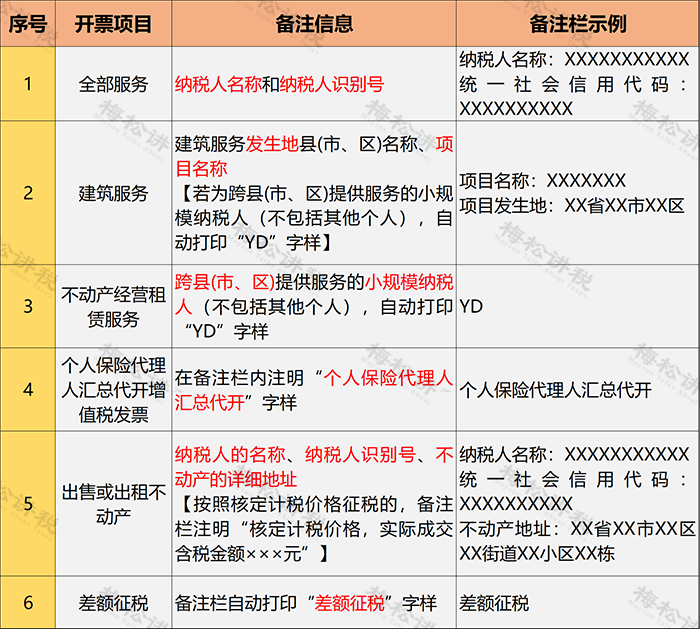The image size is (700, 629).
Task: Click the 个人保险代理人汇总代开 example cell
Action: tap(578, 390)
